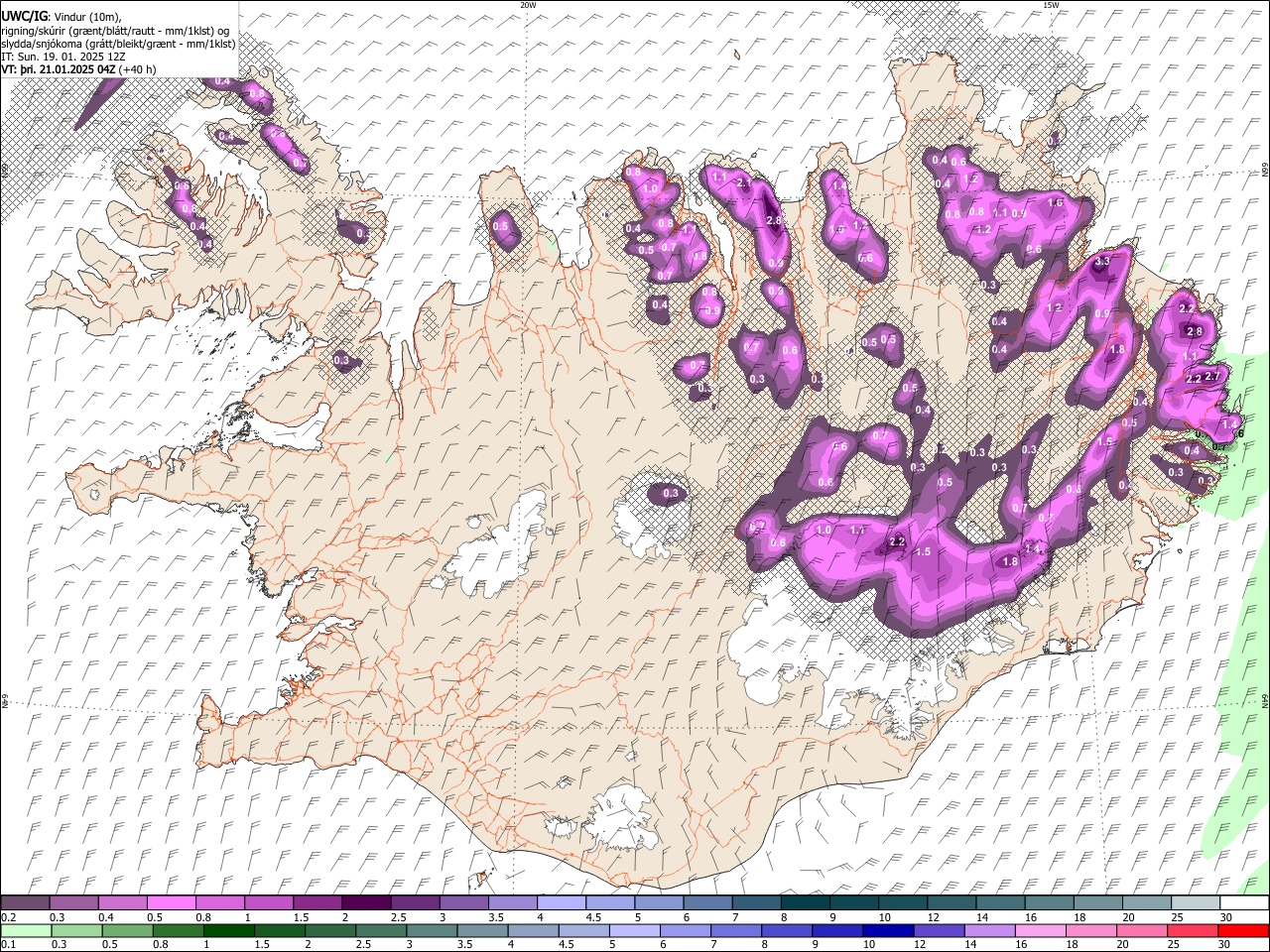The width and height of the screenshot is (1270, 952).
Task: Click the bright pink 0.5–0.8 snow scale swatch
Action: click(x=172, y=902)
